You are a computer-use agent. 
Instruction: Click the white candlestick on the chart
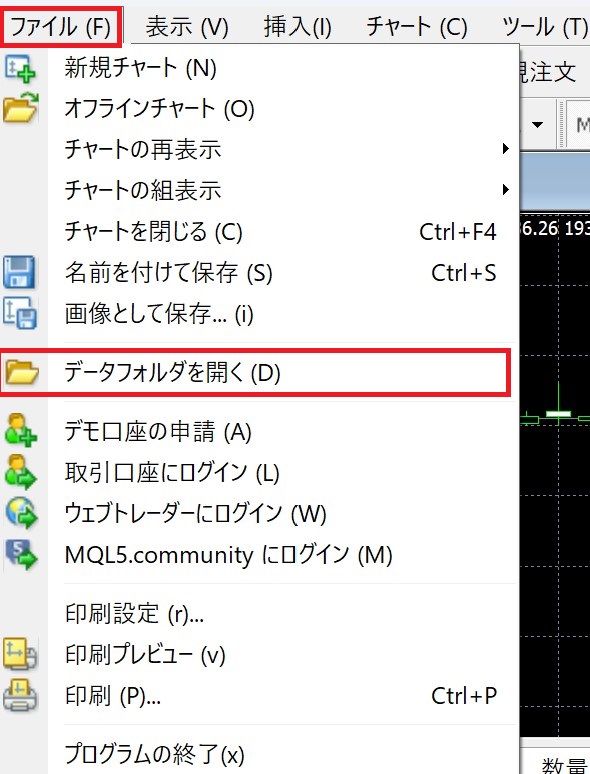pos(558,414)
